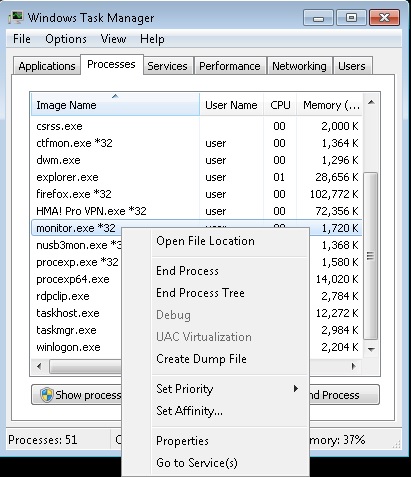The image size is (411, 477).
Task: Click the shield icon on Show processes button
Action: [46, 395]
